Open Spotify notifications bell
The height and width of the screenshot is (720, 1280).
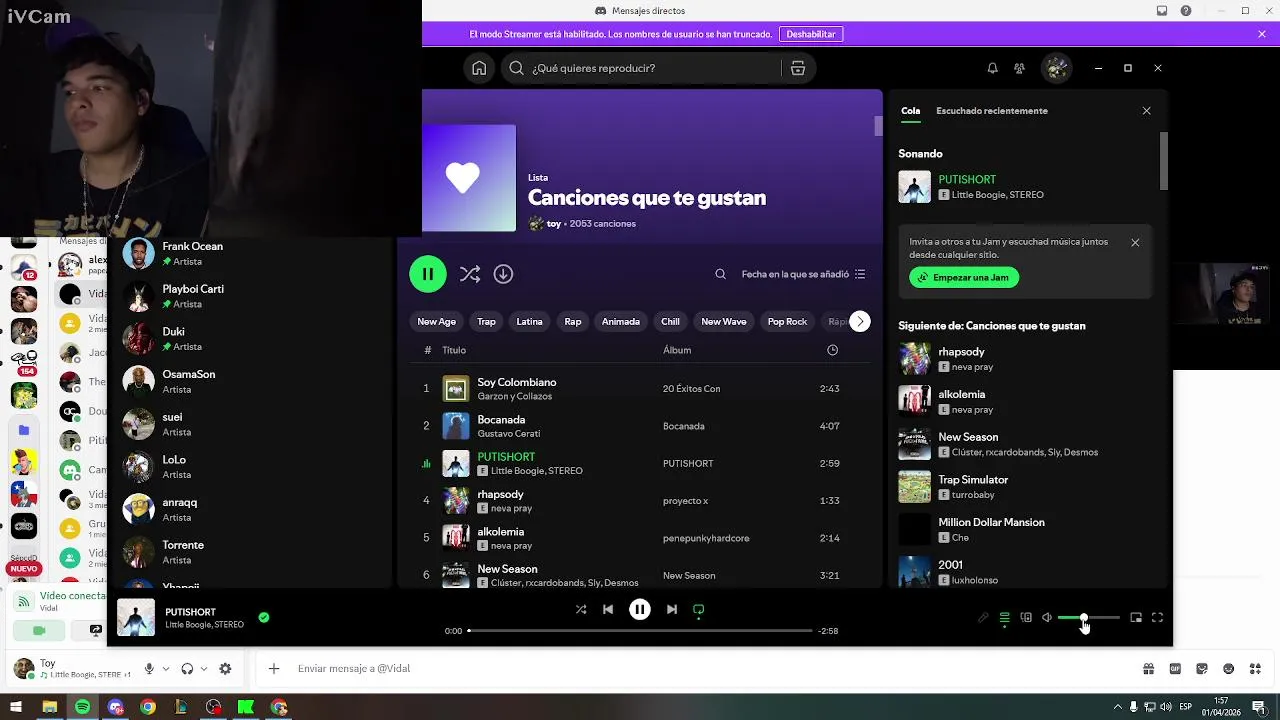(x=992, y=68)
